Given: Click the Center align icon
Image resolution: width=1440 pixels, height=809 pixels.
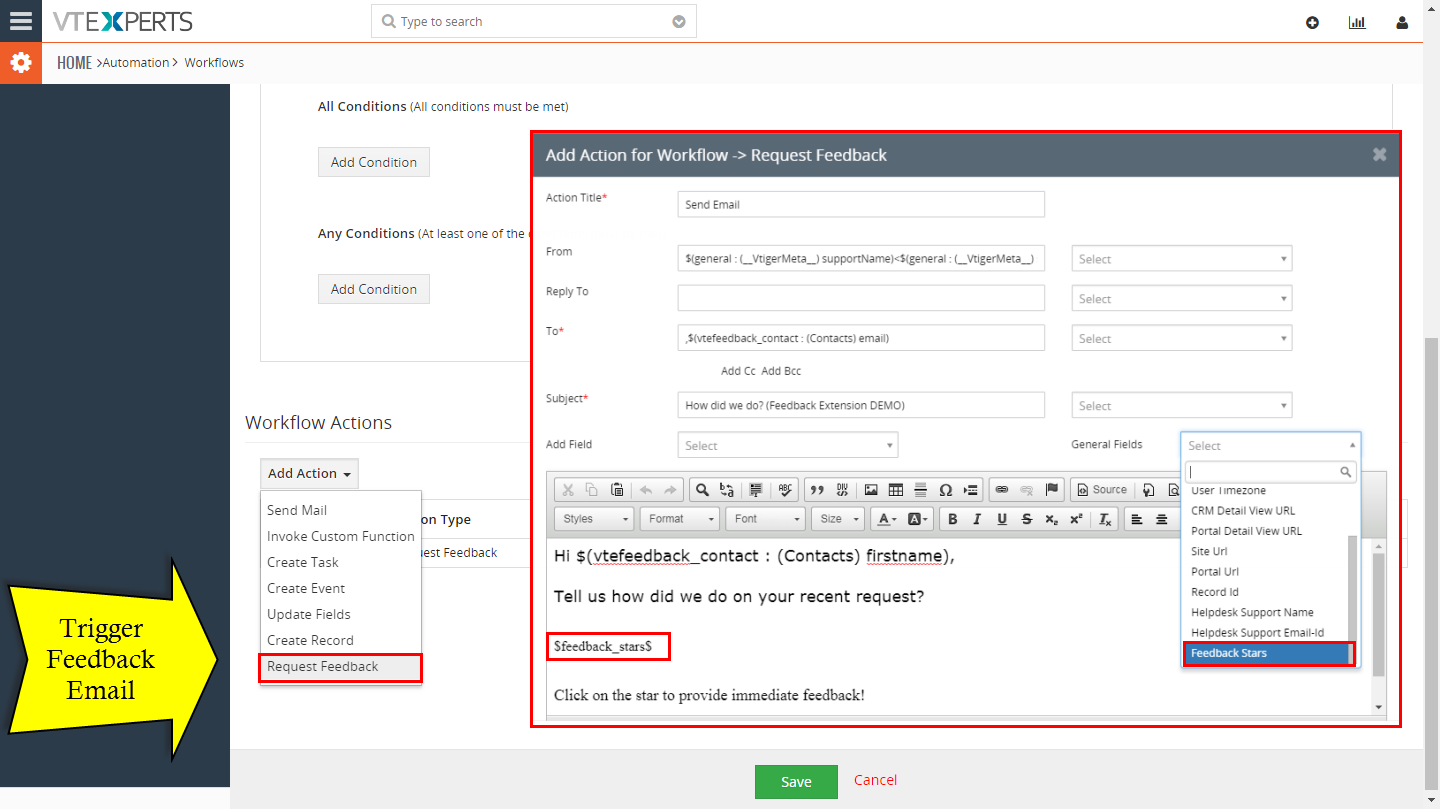Looking at the screenshot, I should pyautogui.click(x=1161, y=519).
